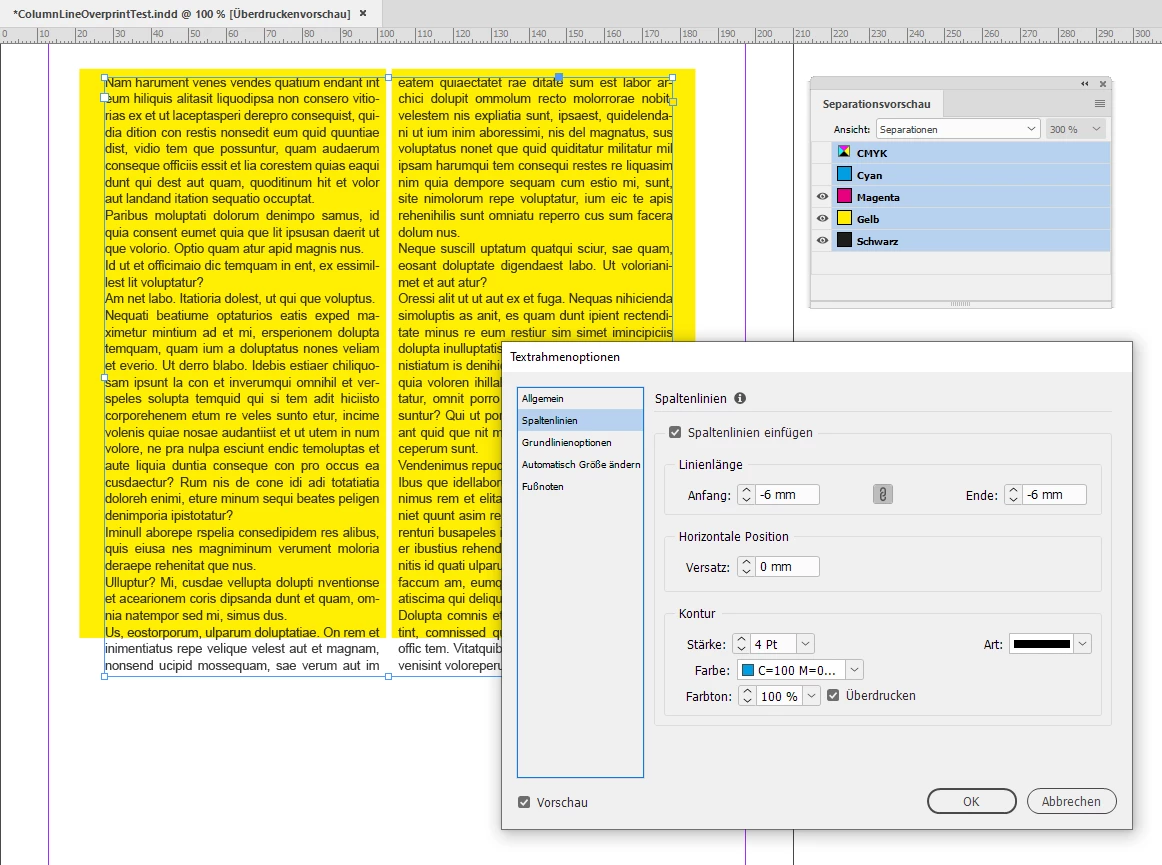Click the Versatz 0 mm input field
Image resolution: width=1162 pixels, height=865 pixels.
787,567
